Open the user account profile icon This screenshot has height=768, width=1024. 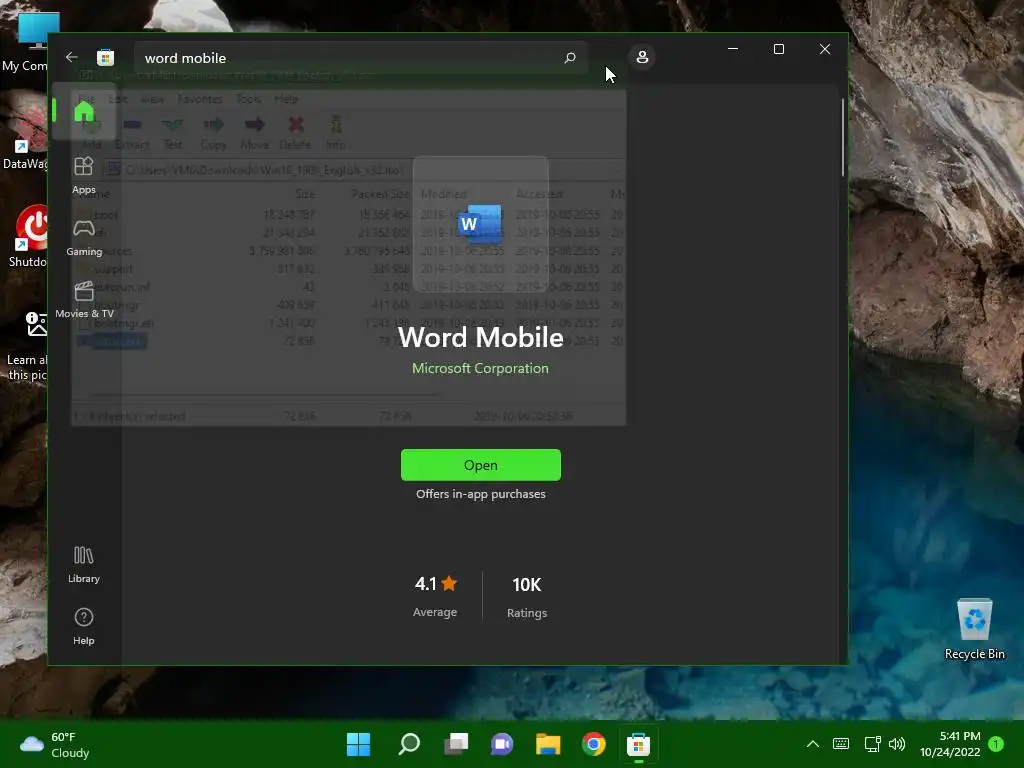click(642, 57)
